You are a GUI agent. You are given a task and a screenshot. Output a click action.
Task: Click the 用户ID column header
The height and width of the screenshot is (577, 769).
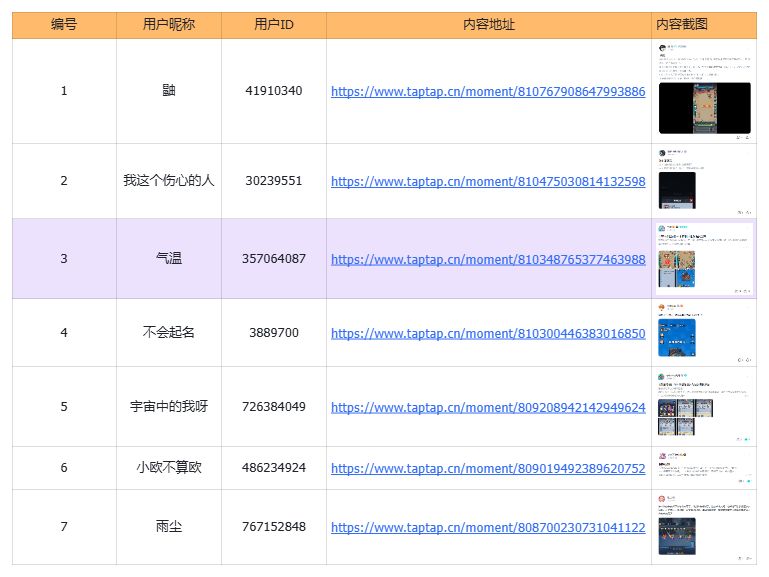coord(274,25)
